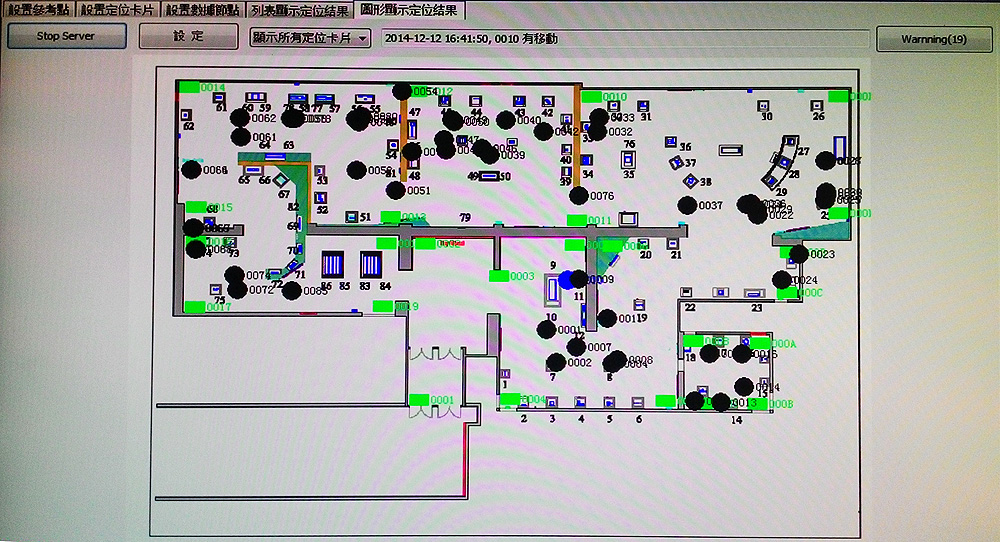
Task: Click the black tag marker labeled 0076
Action: 578,196
